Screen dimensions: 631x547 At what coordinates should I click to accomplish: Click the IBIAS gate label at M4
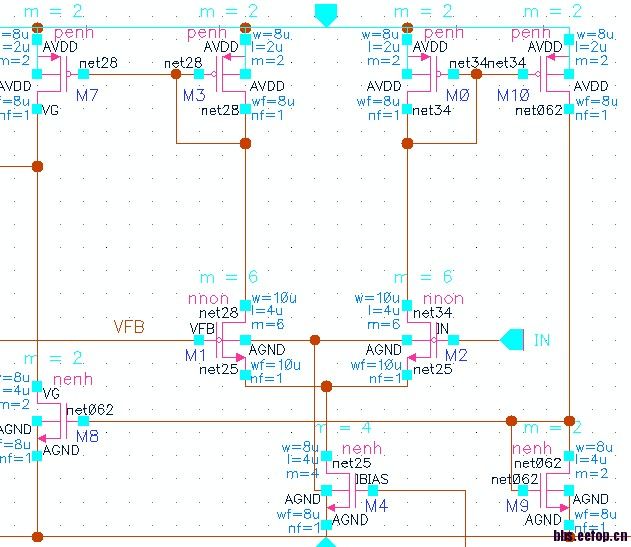pos(372,479)
